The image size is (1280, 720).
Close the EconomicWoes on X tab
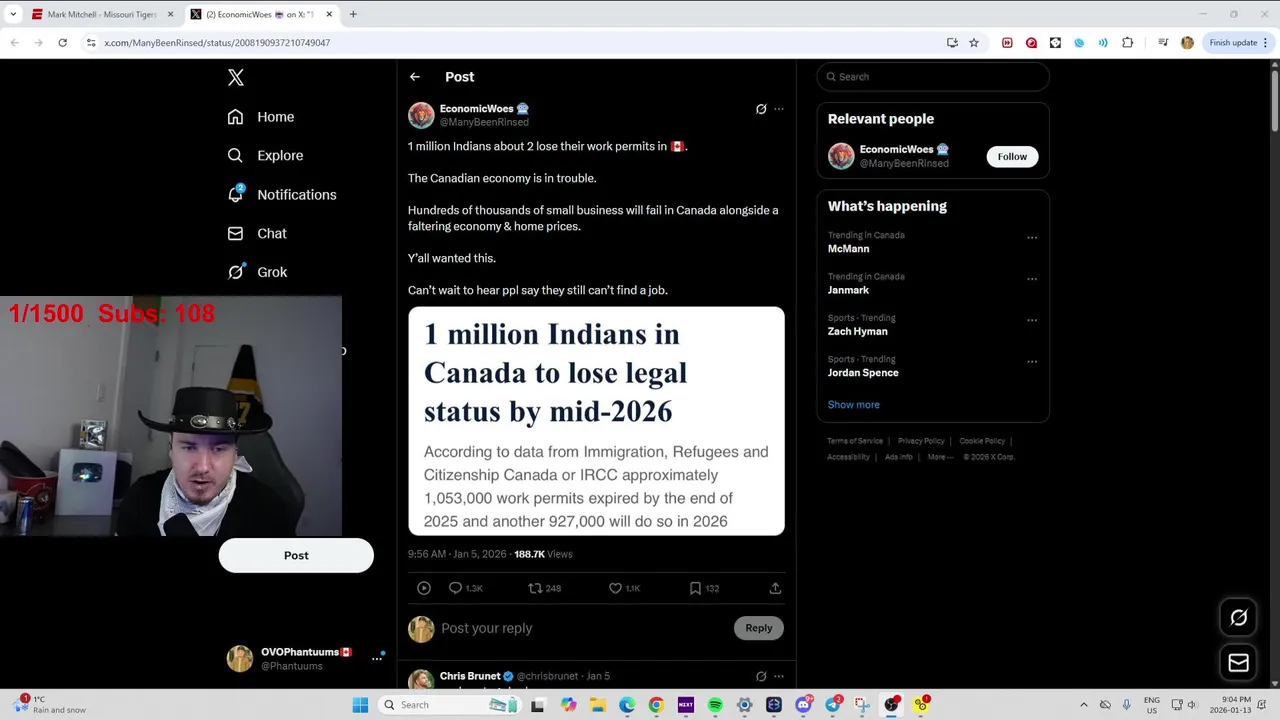click(x=329, y=14)
